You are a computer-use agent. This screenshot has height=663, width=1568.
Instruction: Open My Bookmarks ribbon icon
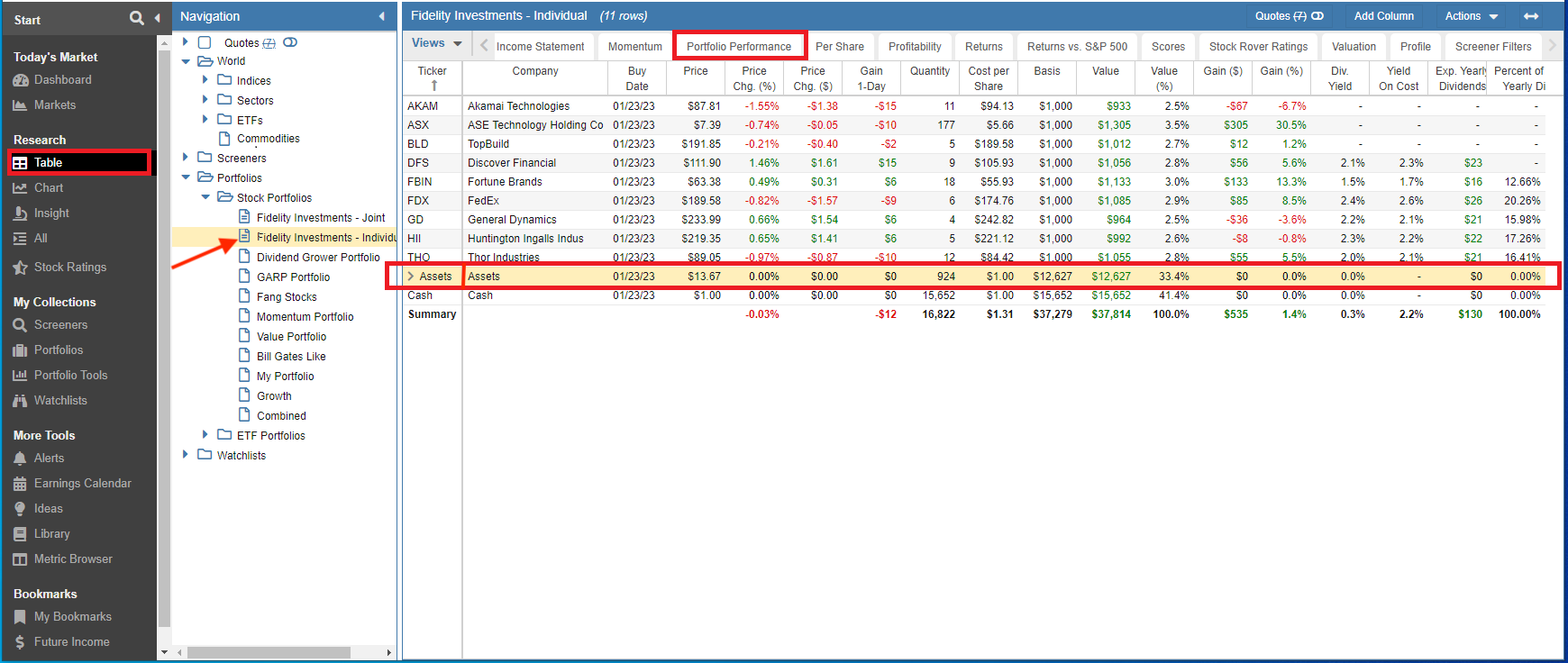click(20, 617)
